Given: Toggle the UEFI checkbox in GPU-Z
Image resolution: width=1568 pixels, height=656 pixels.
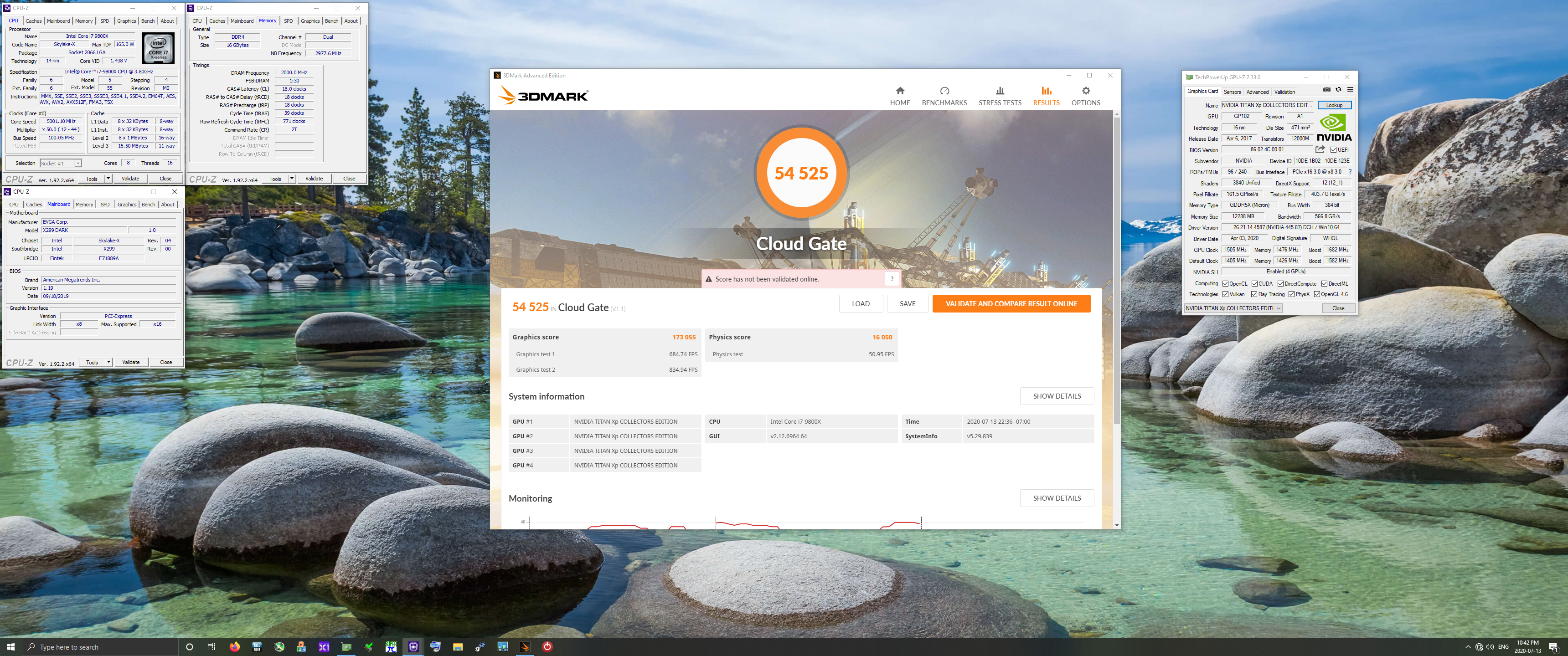Looking at the screenshot, I should (x=1333, y=150).
